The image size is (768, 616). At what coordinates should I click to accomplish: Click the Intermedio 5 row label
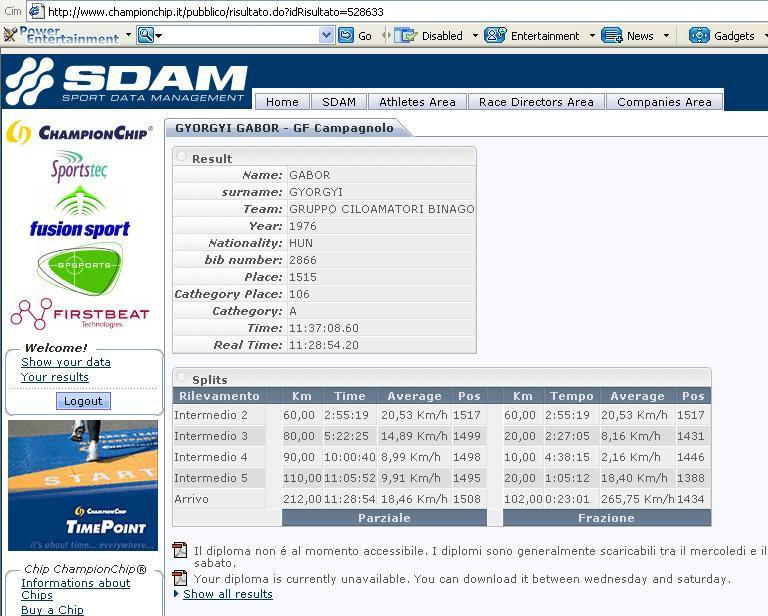[211, 478]
